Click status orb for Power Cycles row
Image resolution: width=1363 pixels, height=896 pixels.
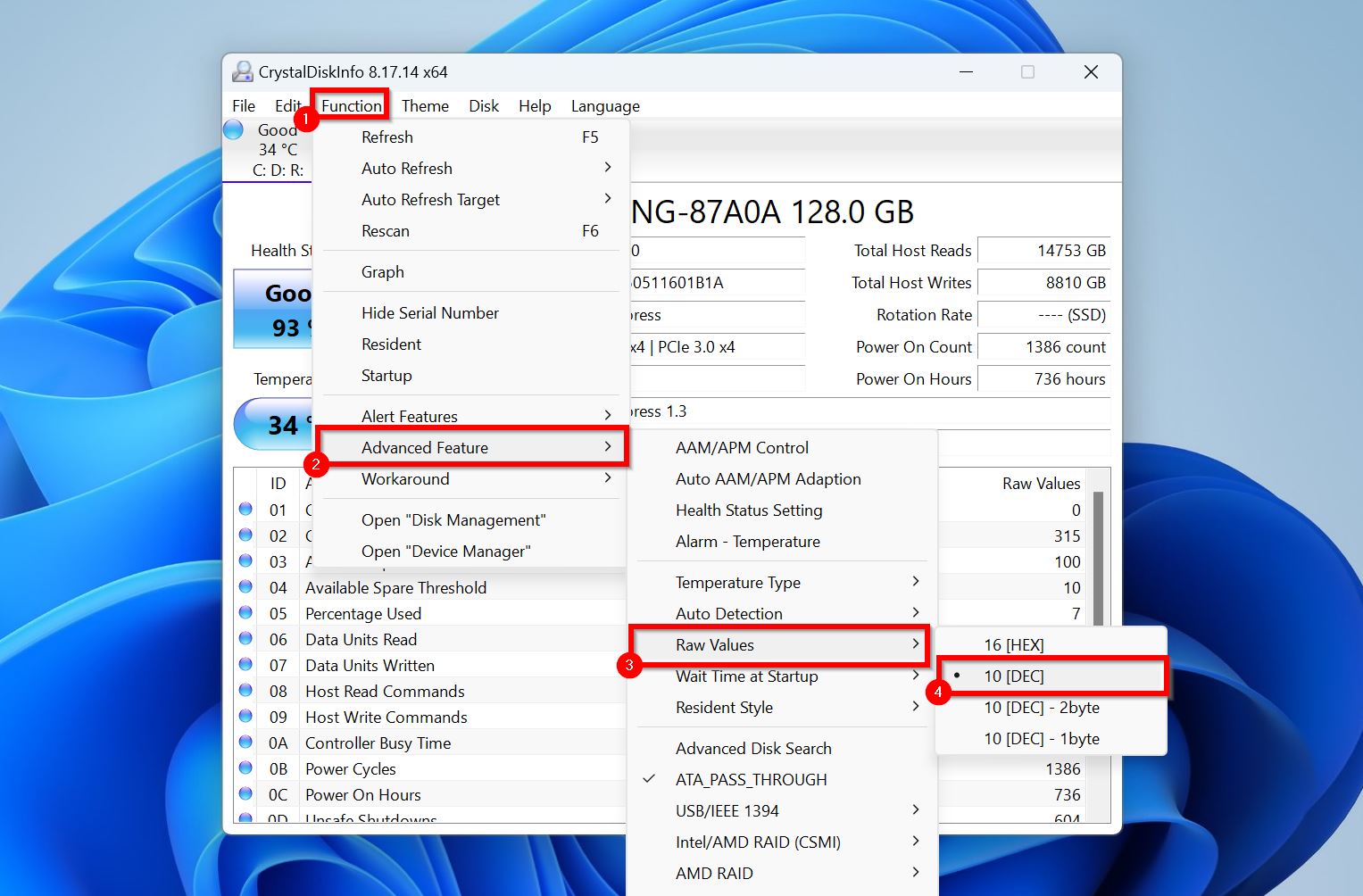pos(245,768)
